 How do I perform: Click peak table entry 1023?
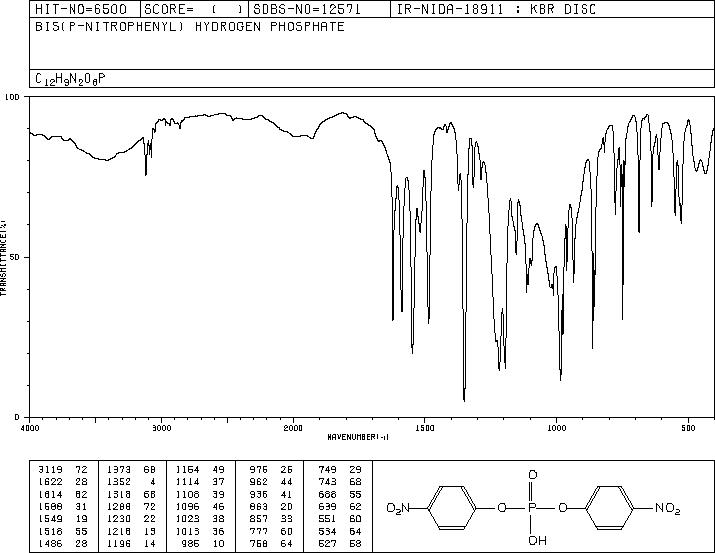(187, 519)
